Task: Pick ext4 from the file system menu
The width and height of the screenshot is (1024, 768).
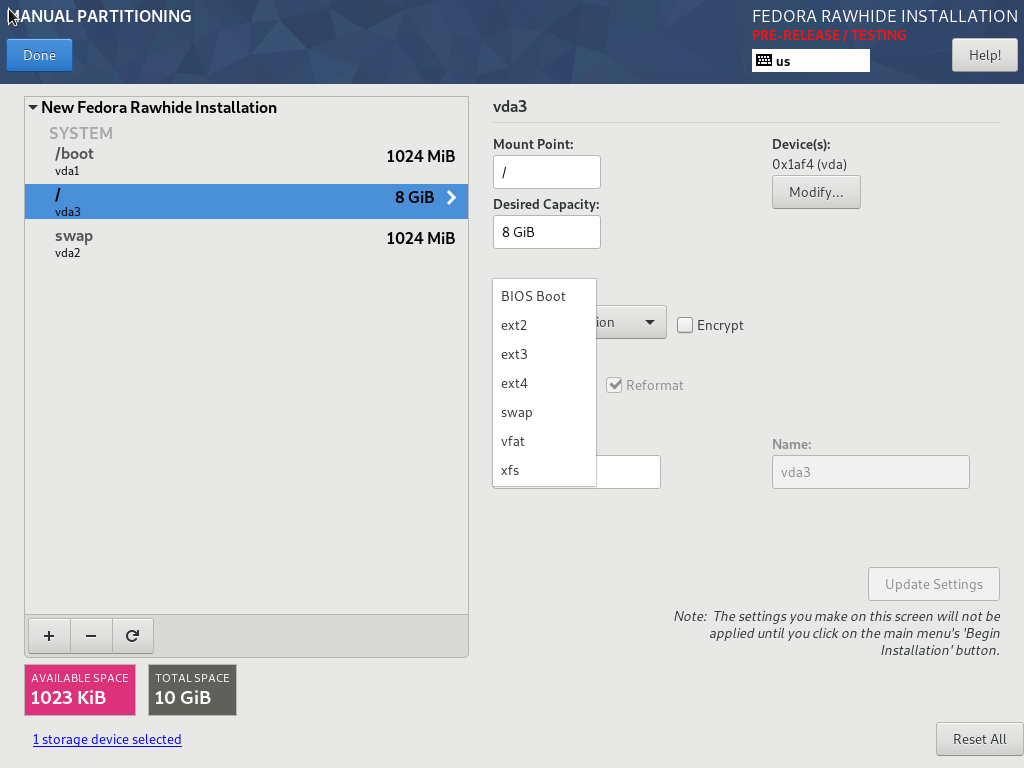Action: 544,383
